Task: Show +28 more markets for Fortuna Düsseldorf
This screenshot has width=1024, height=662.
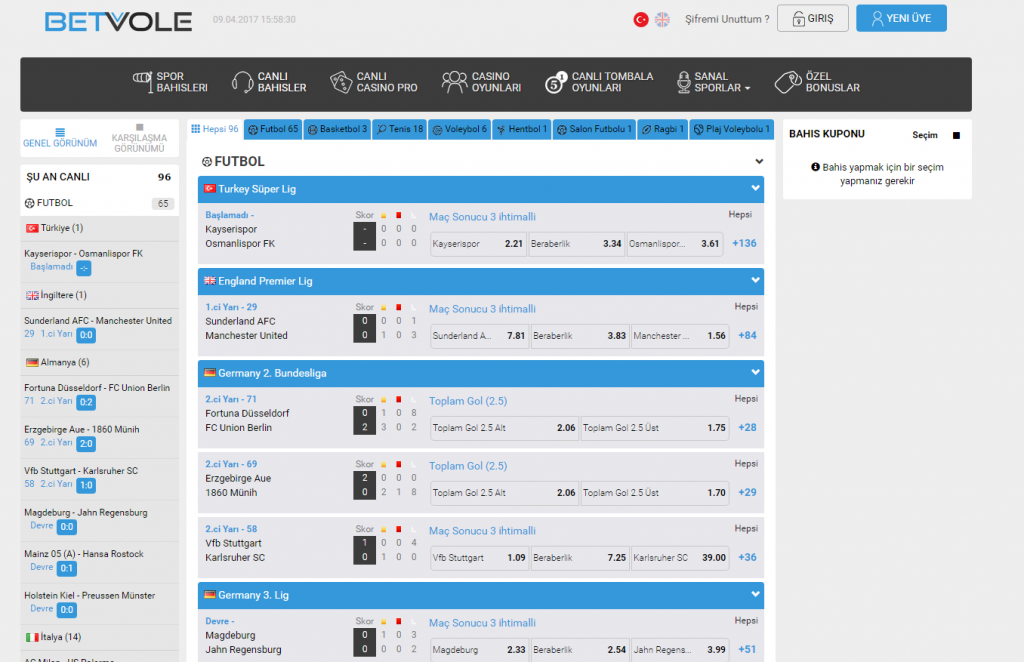Action: [x=747, y=428]
